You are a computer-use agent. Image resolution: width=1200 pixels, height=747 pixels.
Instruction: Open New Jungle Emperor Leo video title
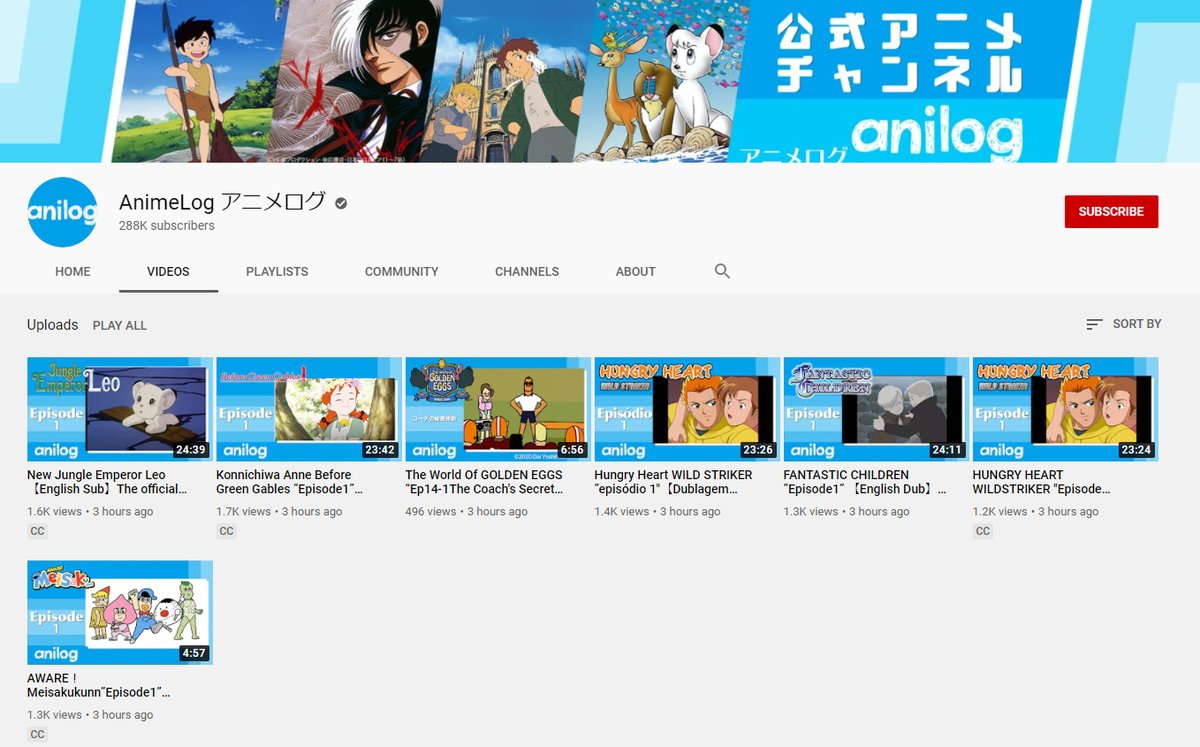tap(107, 482)
